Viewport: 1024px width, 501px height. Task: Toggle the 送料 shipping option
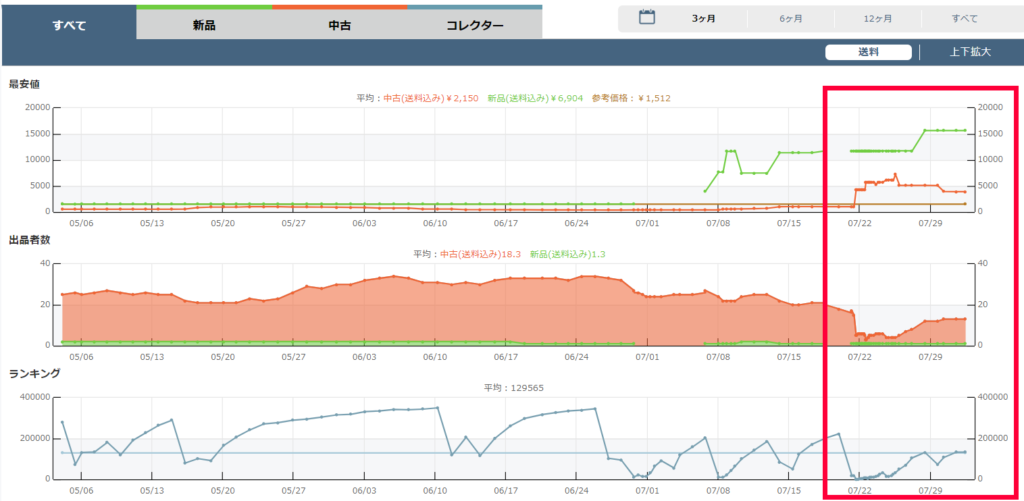pyautogui.click(x=868, y=52)
